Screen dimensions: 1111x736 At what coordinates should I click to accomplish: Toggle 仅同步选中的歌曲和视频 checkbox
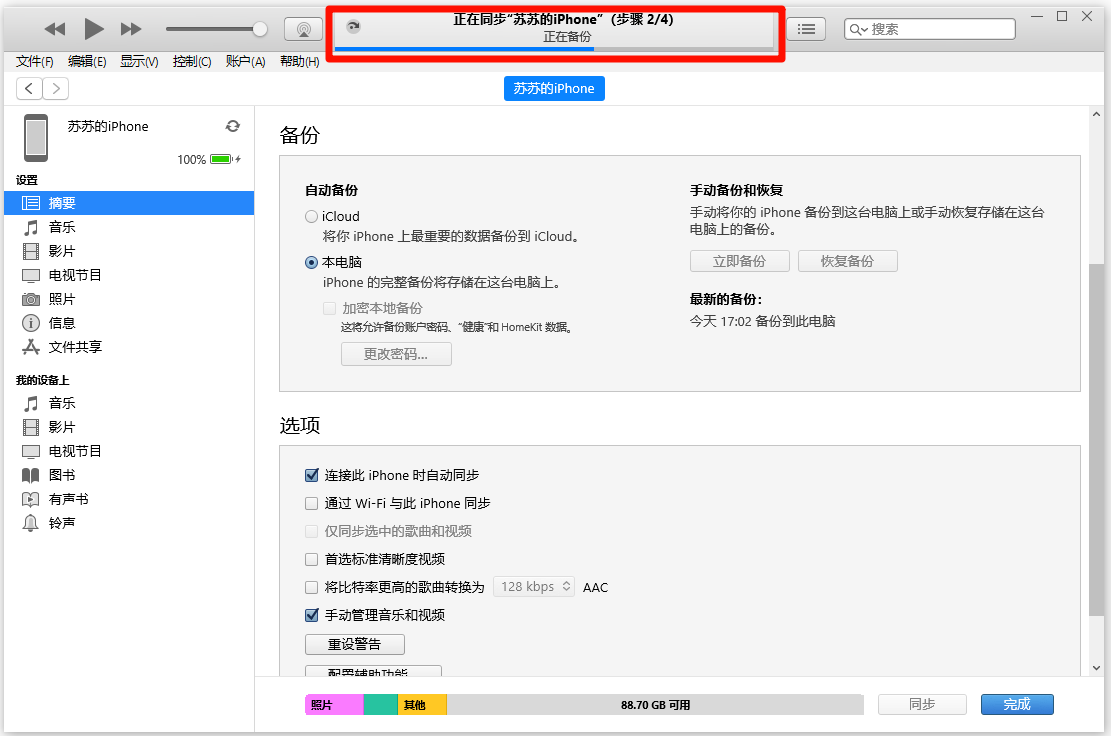[311, 531]
